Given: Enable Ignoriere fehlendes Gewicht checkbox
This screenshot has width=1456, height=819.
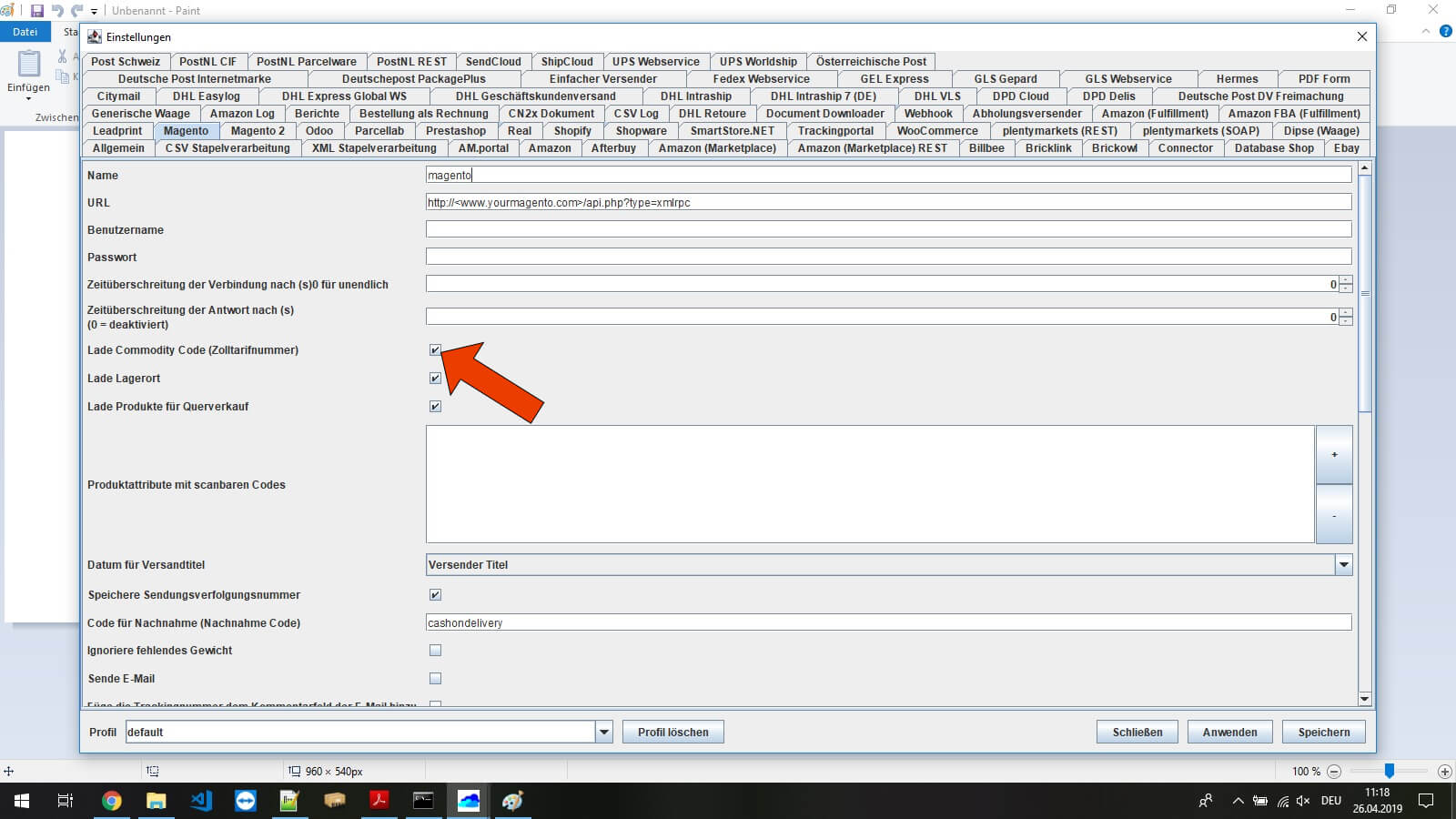Looking at the screenshot, I should pyautogui.click(x=435, y=651).
